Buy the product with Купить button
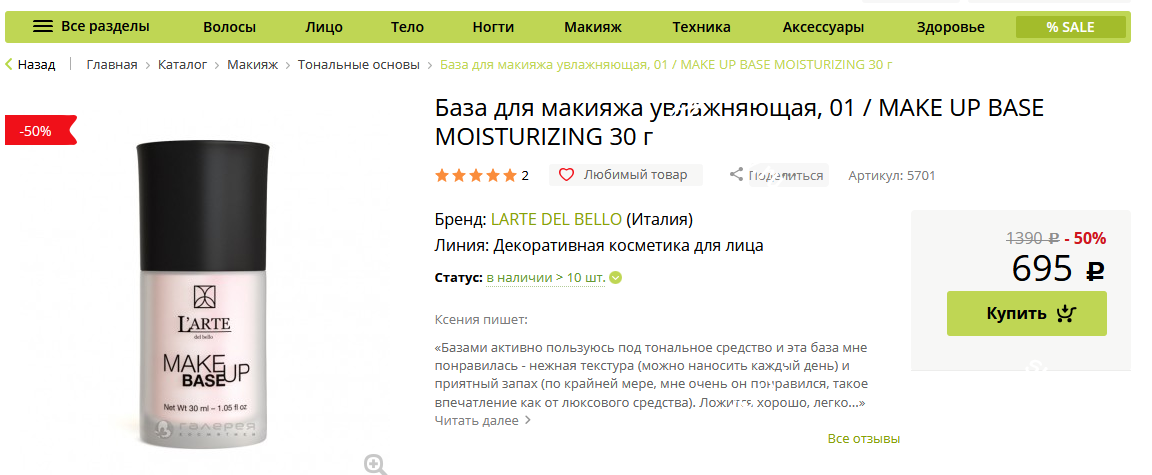Screen dimensions: 1152x475 (x=1026, y=313)
